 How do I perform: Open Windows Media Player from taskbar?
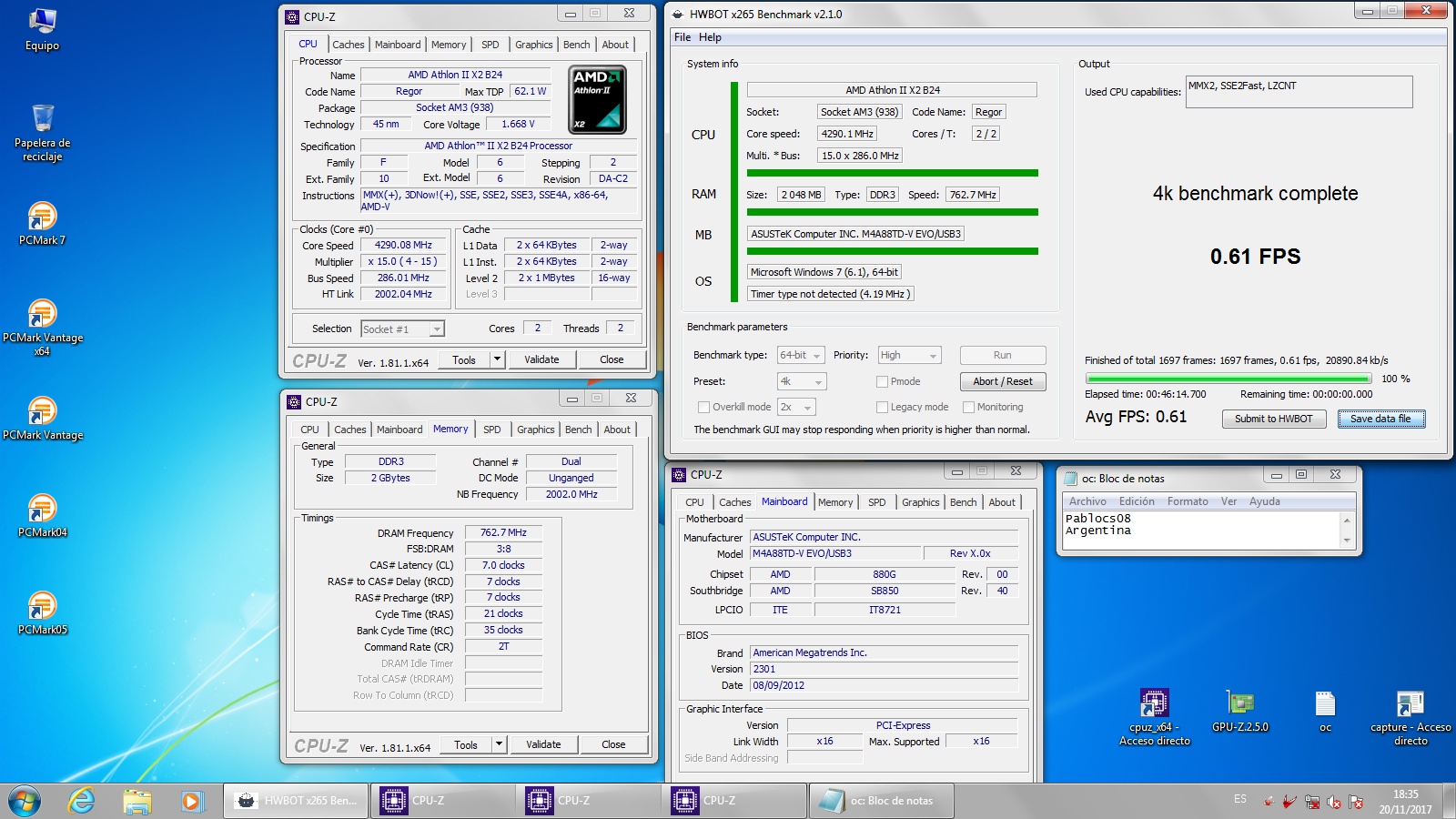pyautogui.click(x=191, y=801)
